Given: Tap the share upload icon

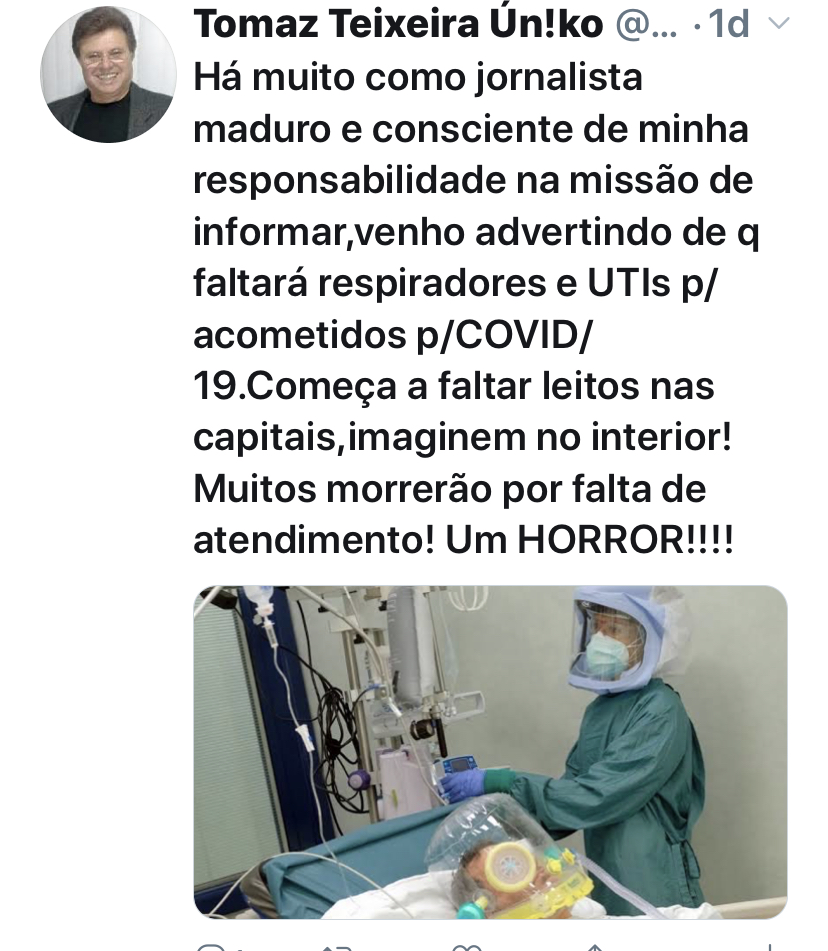Looking at the screenshot, I should (x=594, y=947).
